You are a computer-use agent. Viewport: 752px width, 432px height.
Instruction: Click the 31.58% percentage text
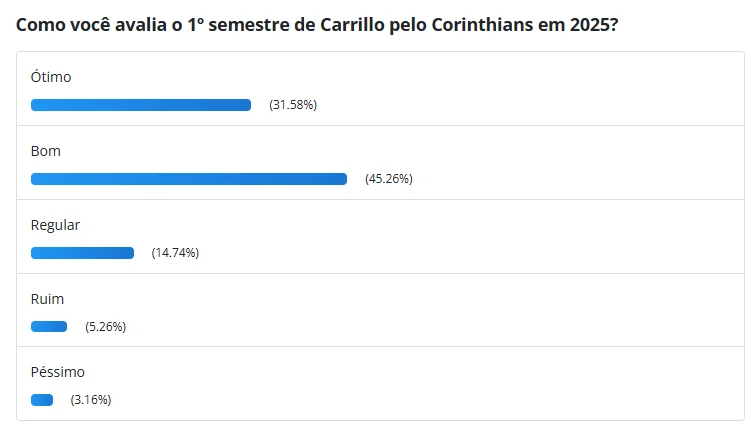tap(293, 105)
